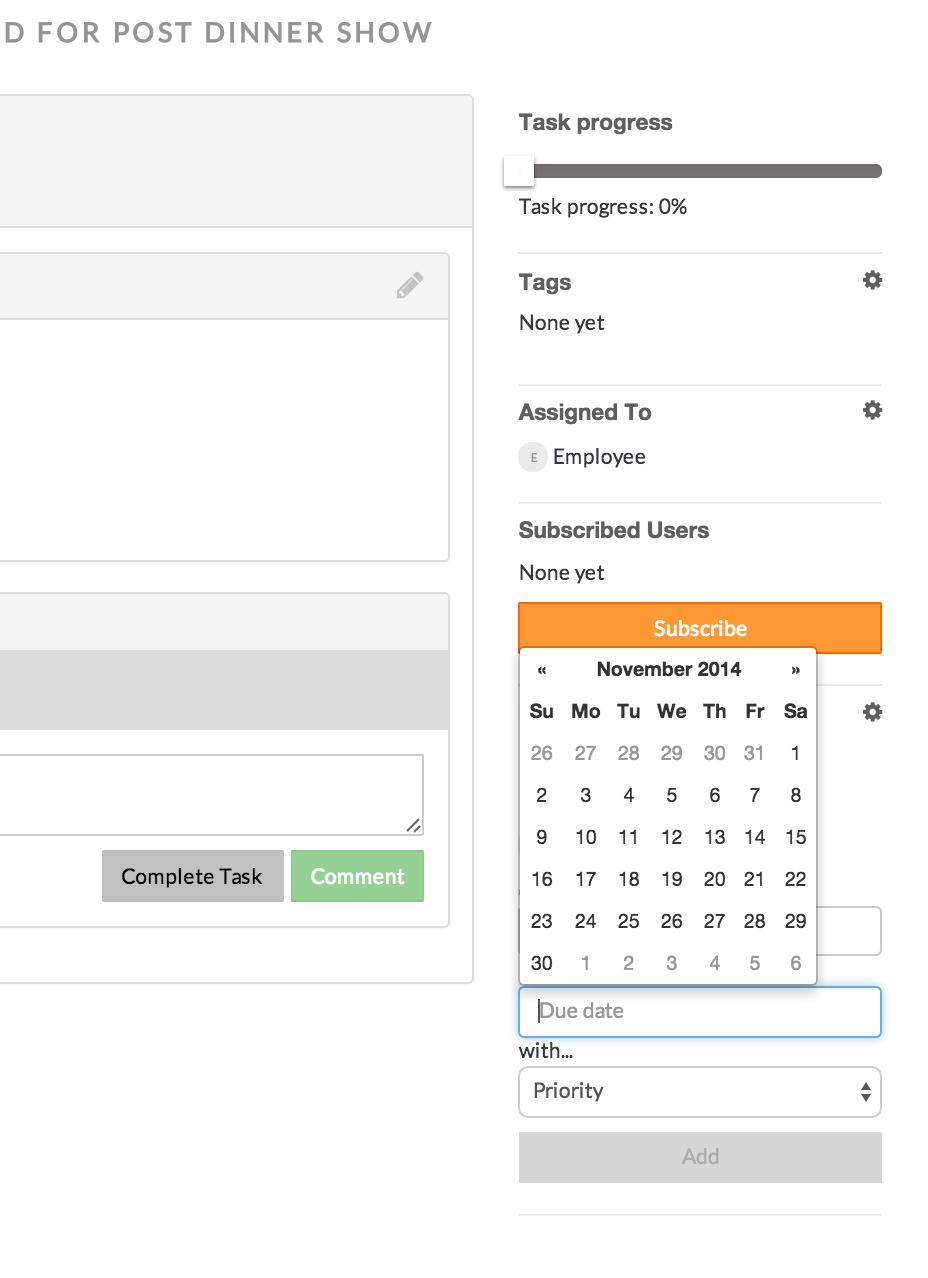Focus the Due date field

700,1011
